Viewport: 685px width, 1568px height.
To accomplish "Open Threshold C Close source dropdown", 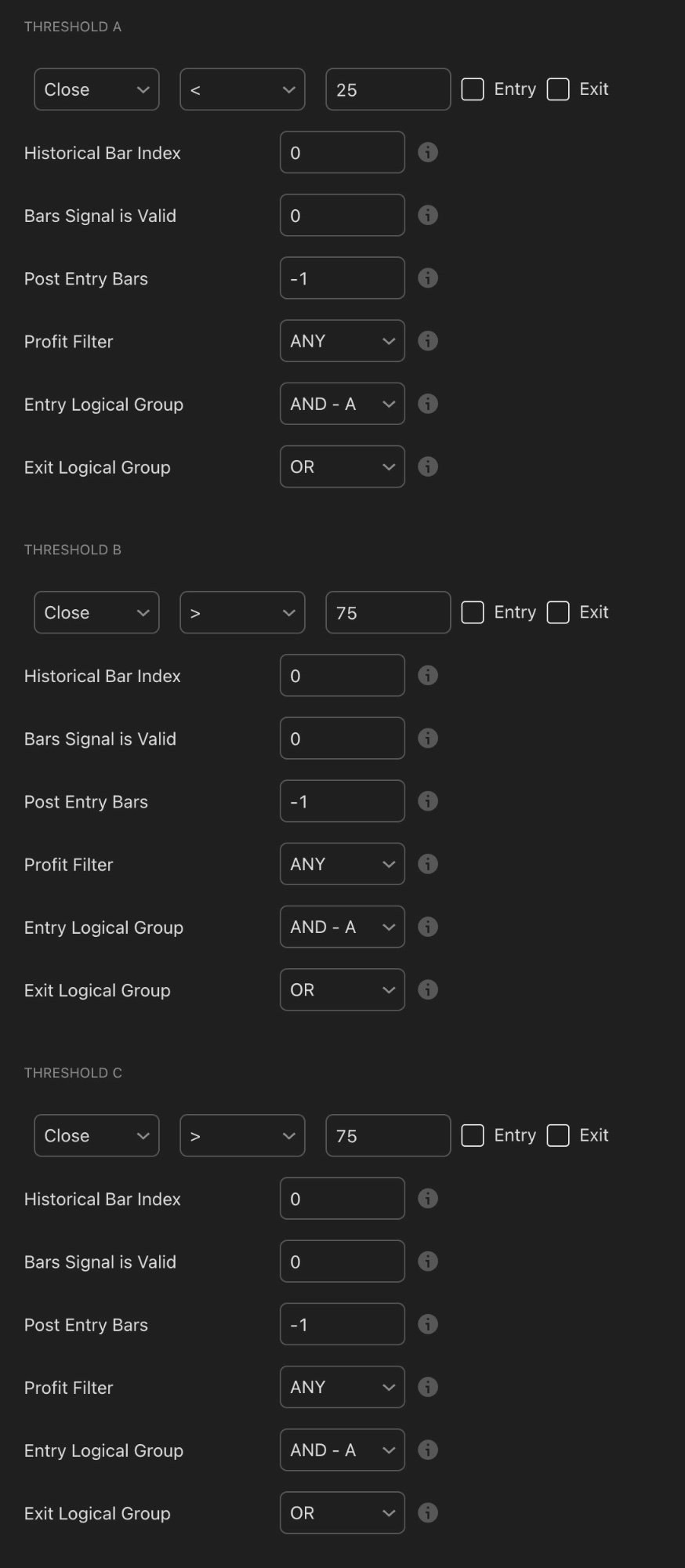I will pyautogui.click(x=96, y=1135).
